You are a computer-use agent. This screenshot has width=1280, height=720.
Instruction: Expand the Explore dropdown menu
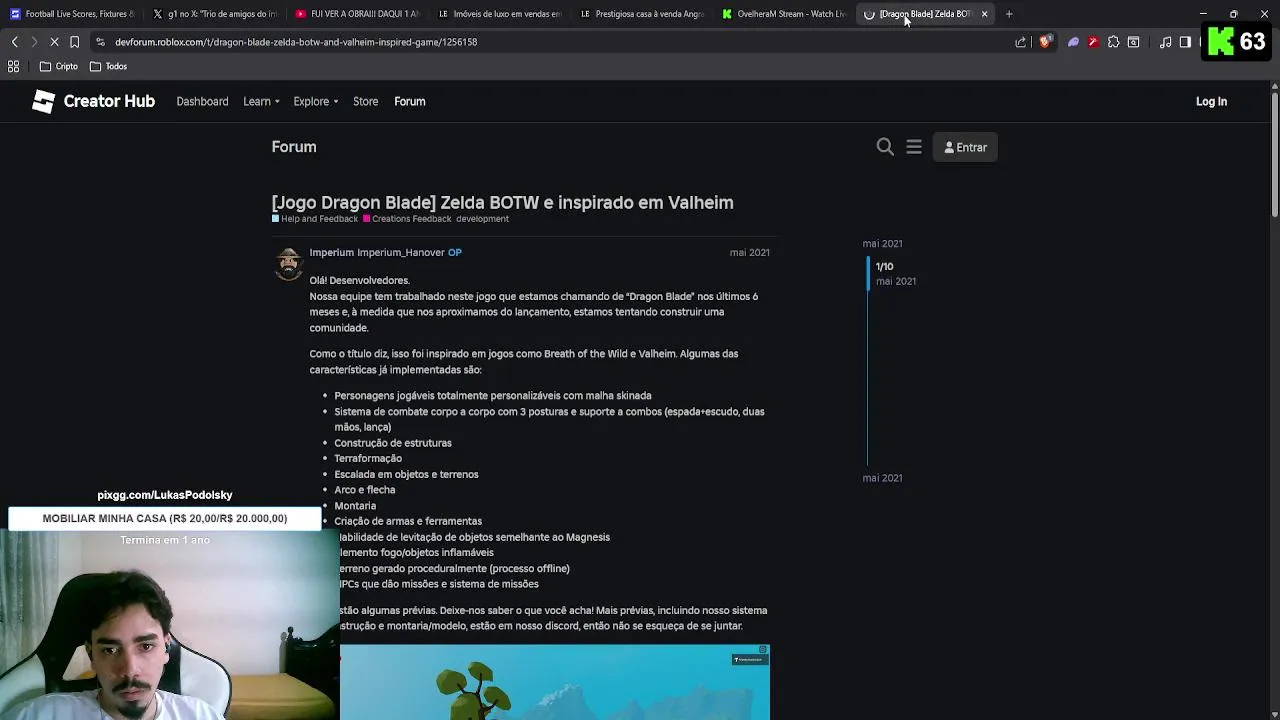316,101
